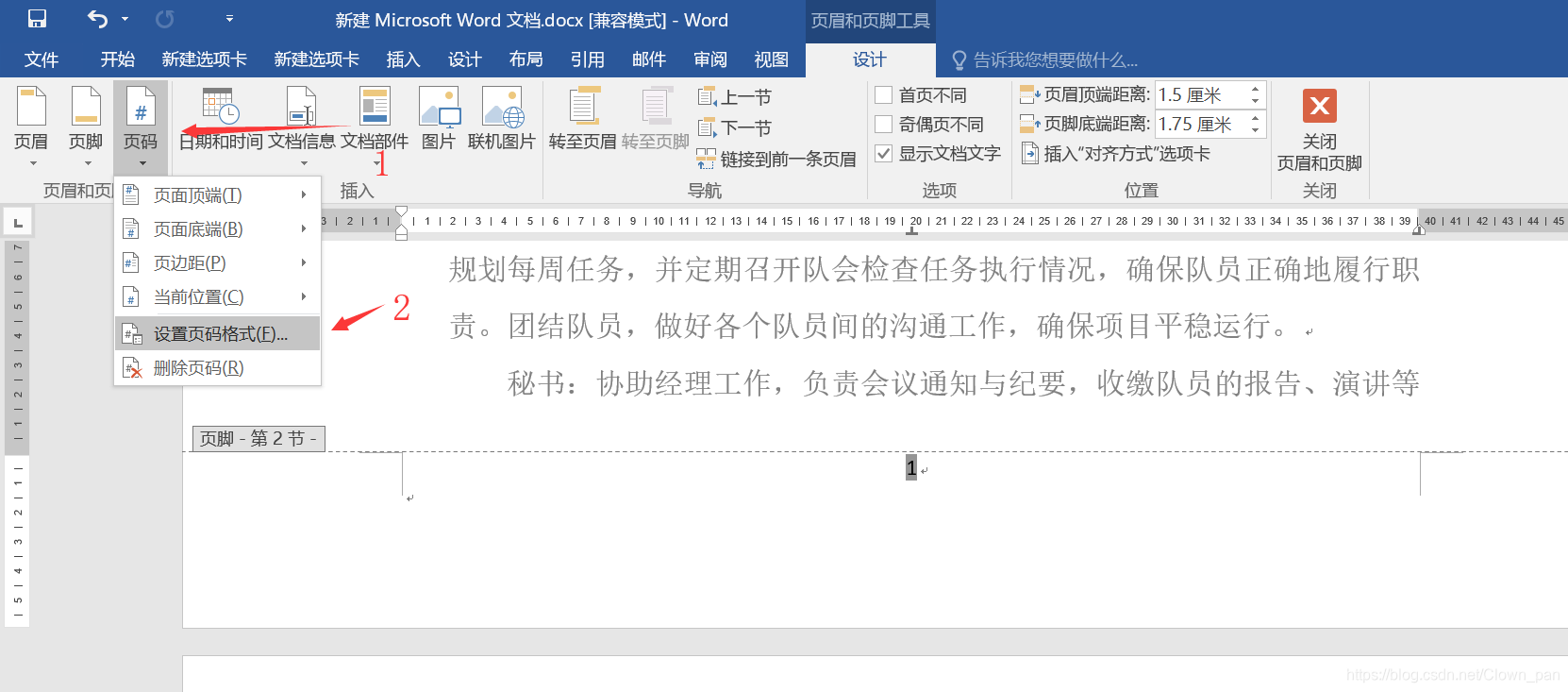The width and height of the screenshot is (1568, 692).
Task: Click the 页脚 (Footer) icon
Action: pyautogui.click(x=86, y=106)
